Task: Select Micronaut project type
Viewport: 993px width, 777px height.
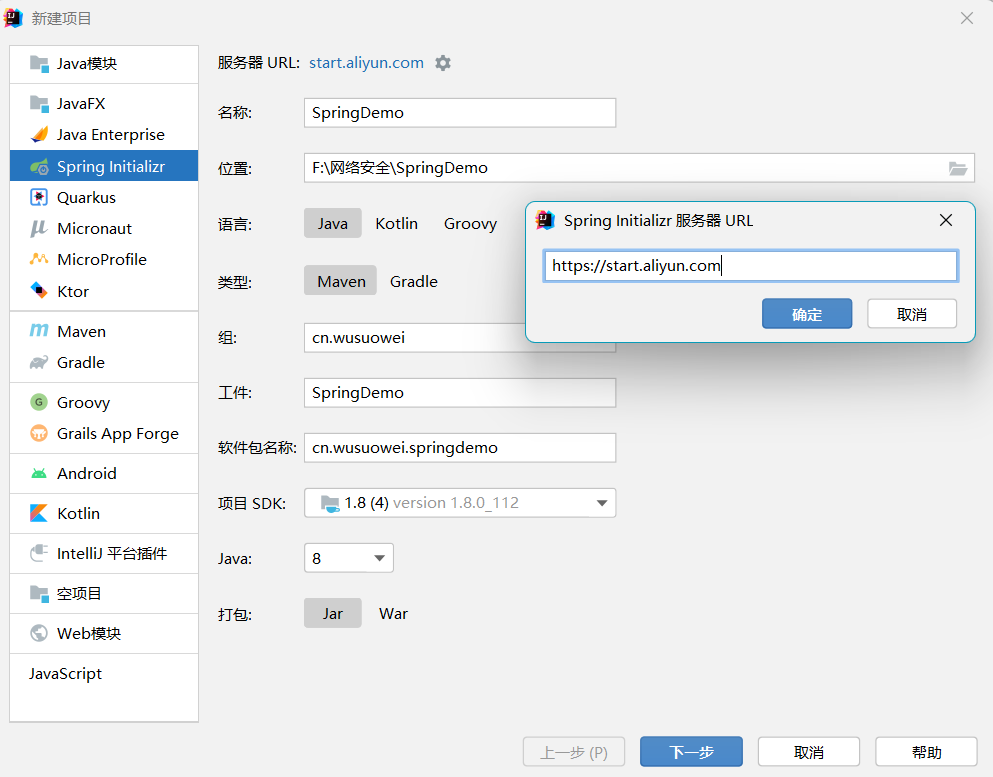Action: [104, 228]
